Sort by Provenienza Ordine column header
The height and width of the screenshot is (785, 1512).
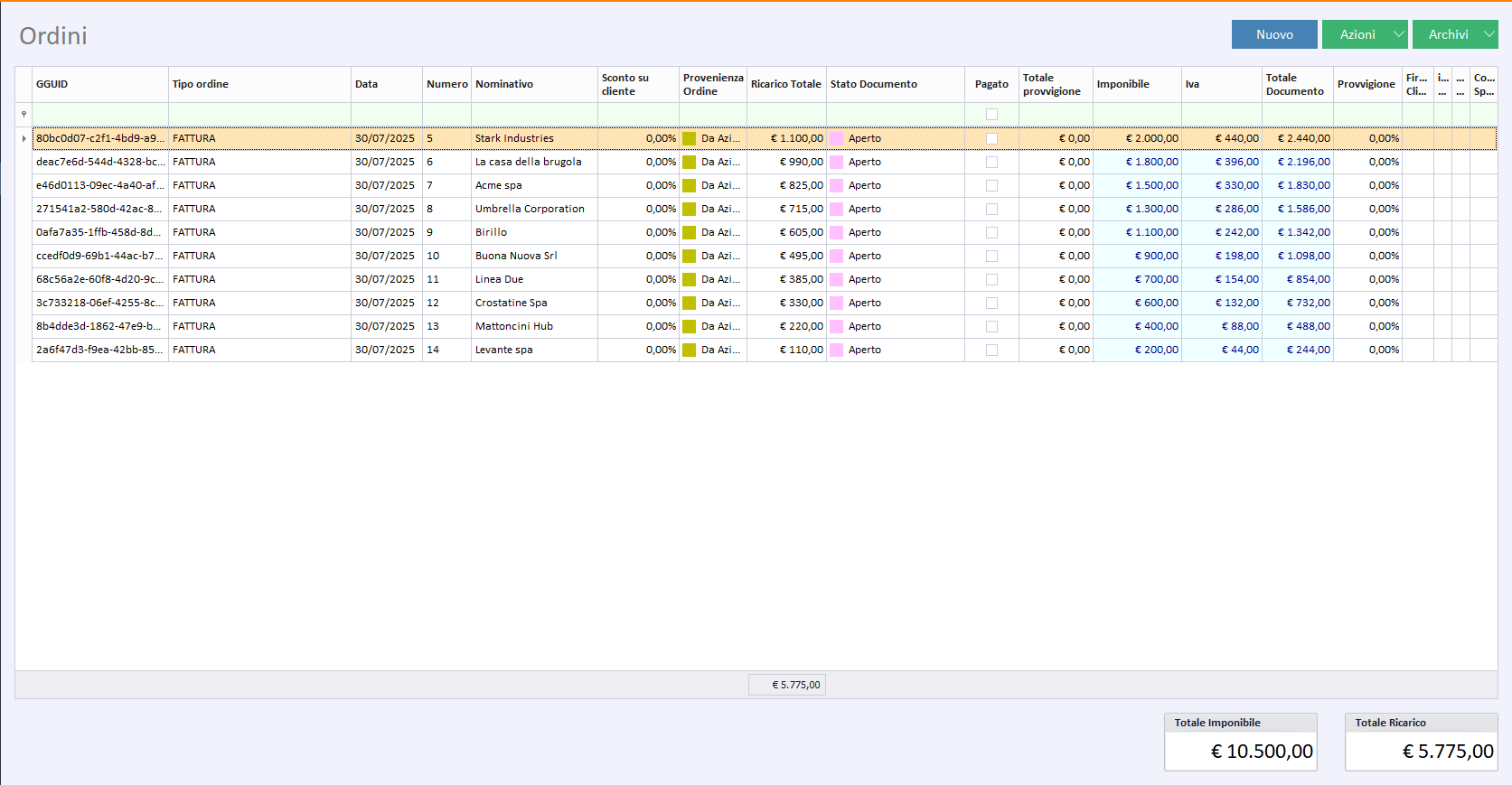[713, 84]
